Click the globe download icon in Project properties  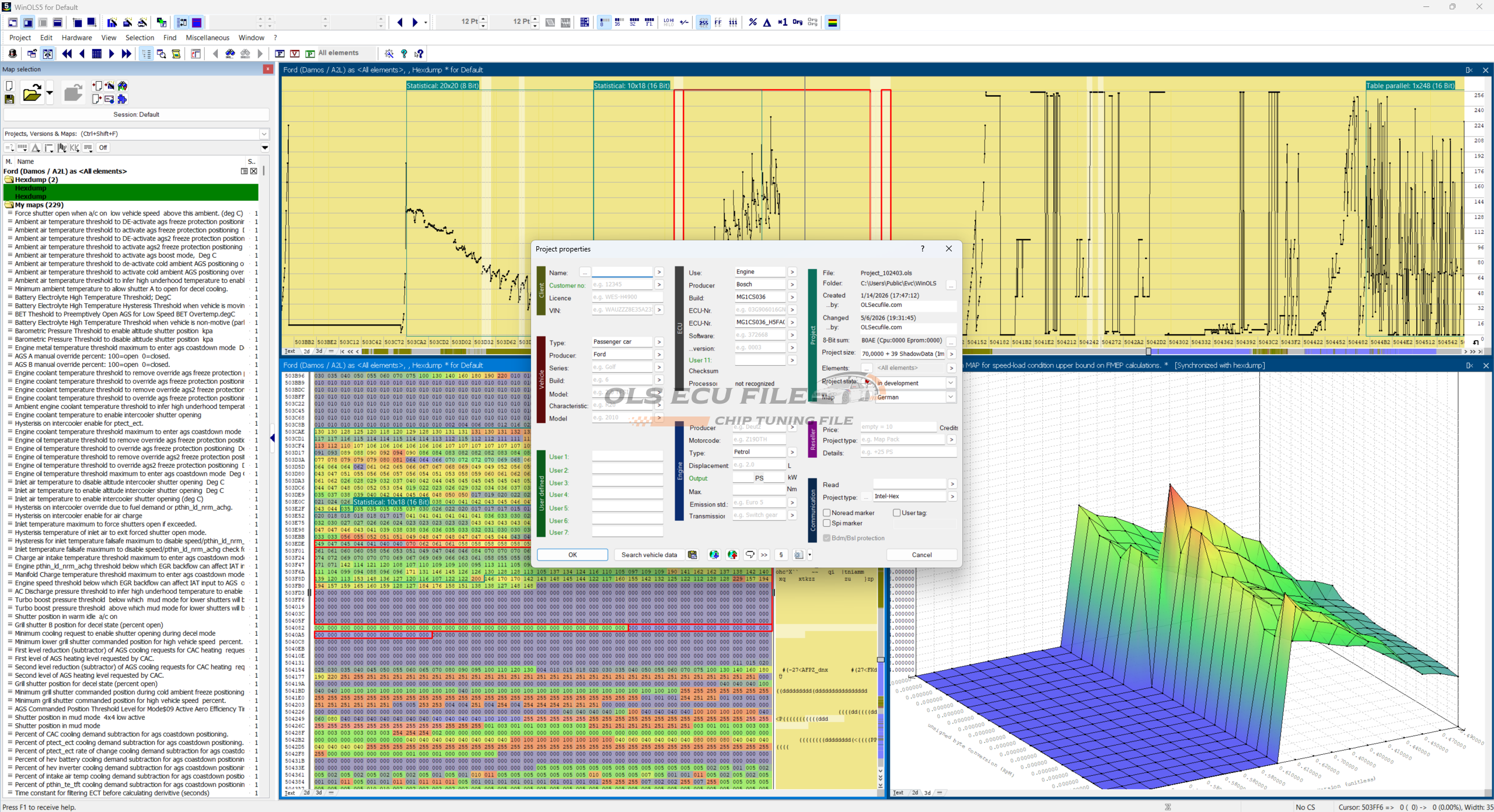(714, 555)
